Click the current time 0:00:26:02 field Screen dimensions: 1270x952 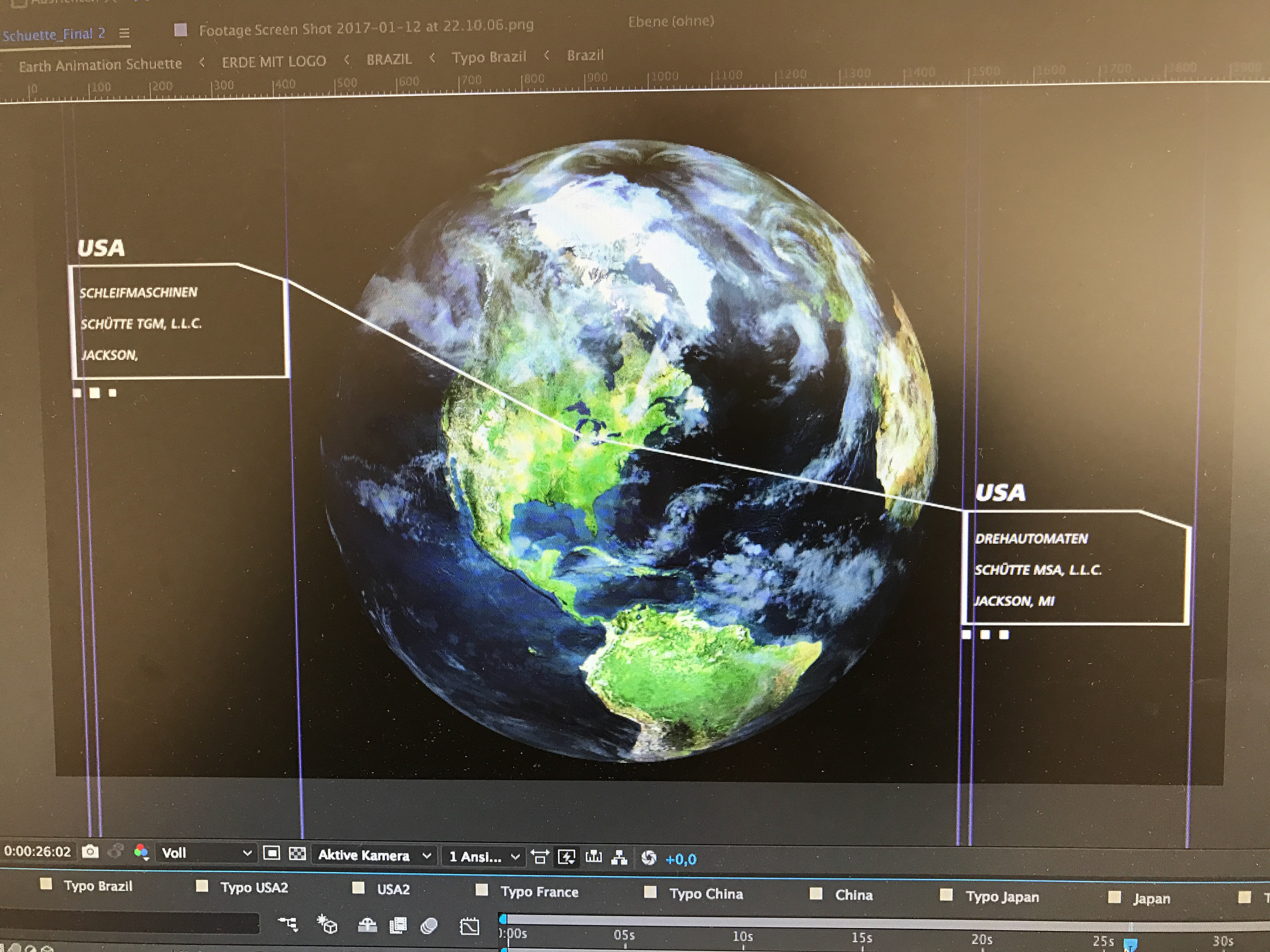coord(37,851)
